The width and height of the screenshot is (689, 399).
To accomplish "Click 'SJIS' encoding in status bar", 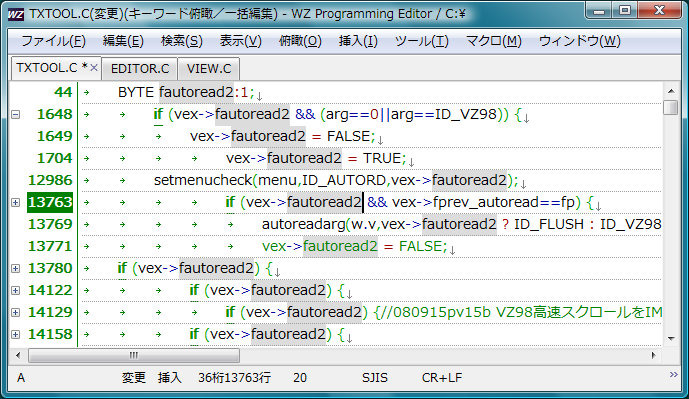I will [375, 378].
